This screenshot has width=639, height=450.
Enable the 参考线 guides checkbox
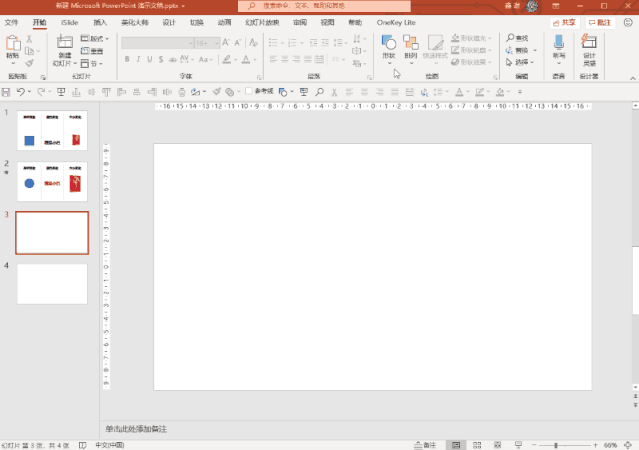coord(249,92)
